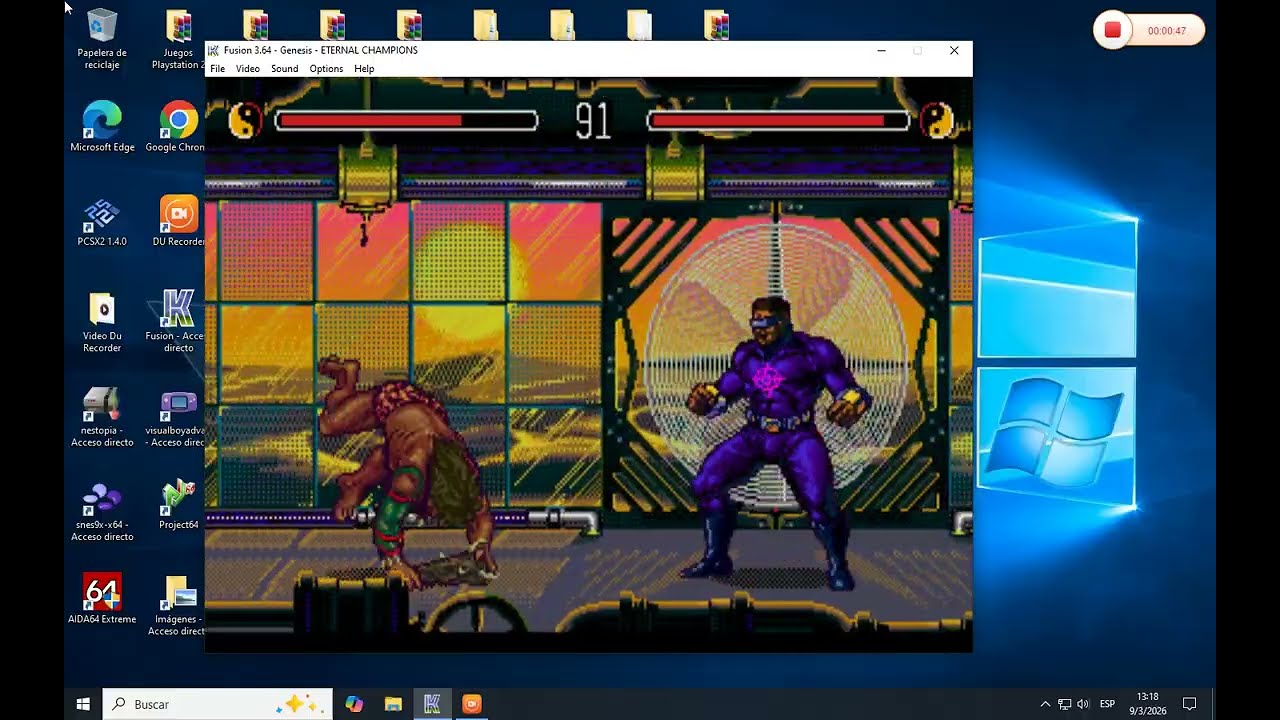Screen dimensions: 1280x720
Task: Open the notification center icon
Action: click(x=1189, y=704)
